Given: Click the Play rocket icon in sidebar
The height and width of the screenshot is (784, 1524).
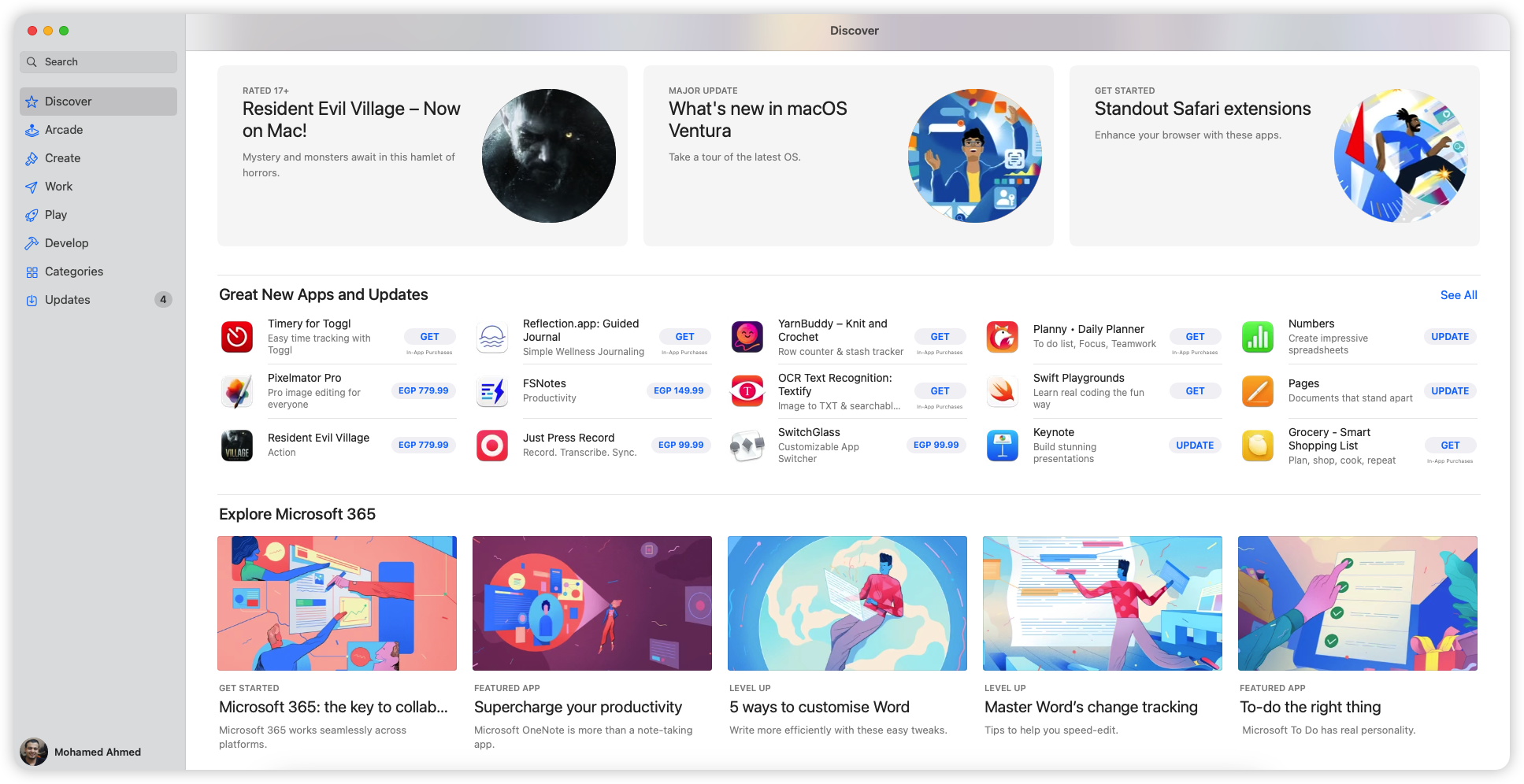Looking at the screenshot, I should [x=32, y=215].
